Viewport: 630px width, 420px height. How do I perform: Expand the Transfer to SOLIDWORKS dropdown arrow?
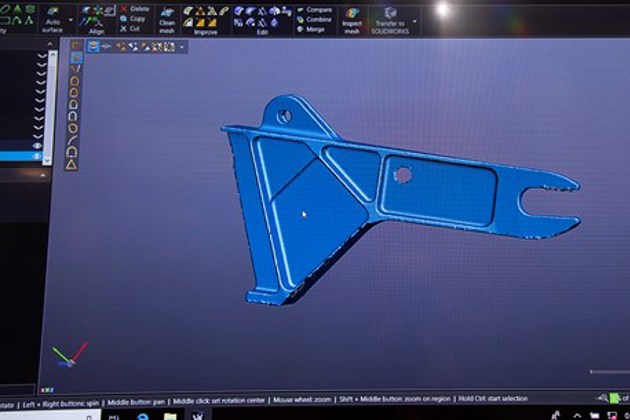(415, 22)
